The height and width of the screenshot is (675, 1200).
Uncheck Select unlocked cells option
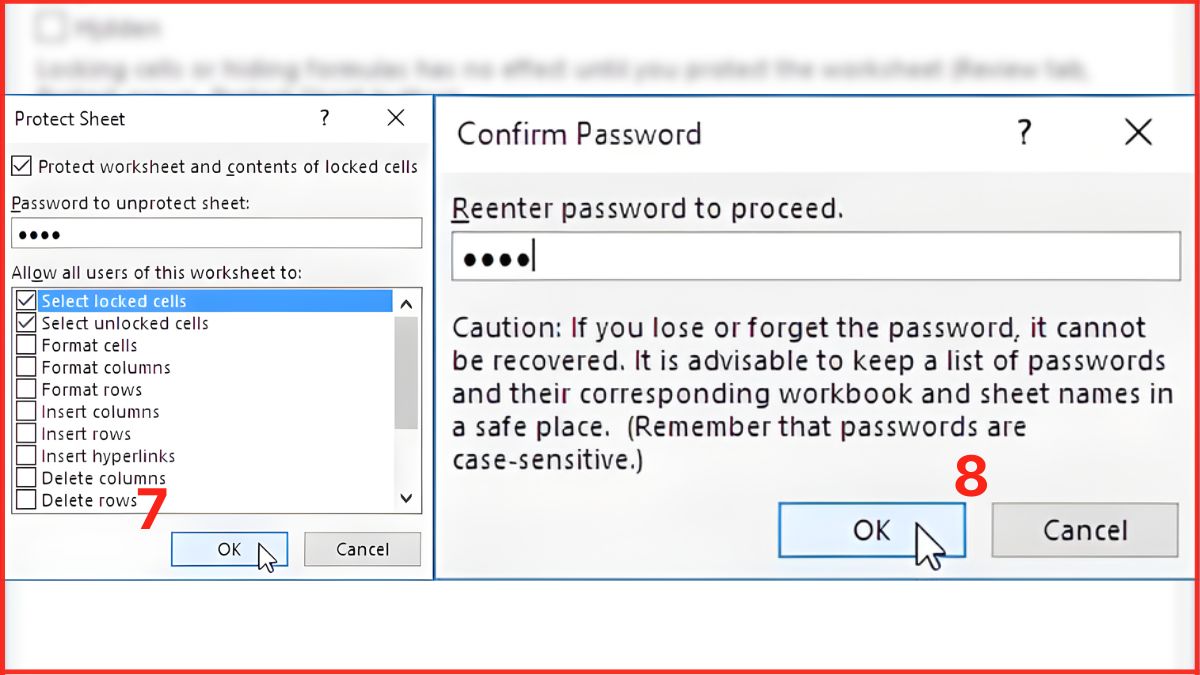coord(26,323)
